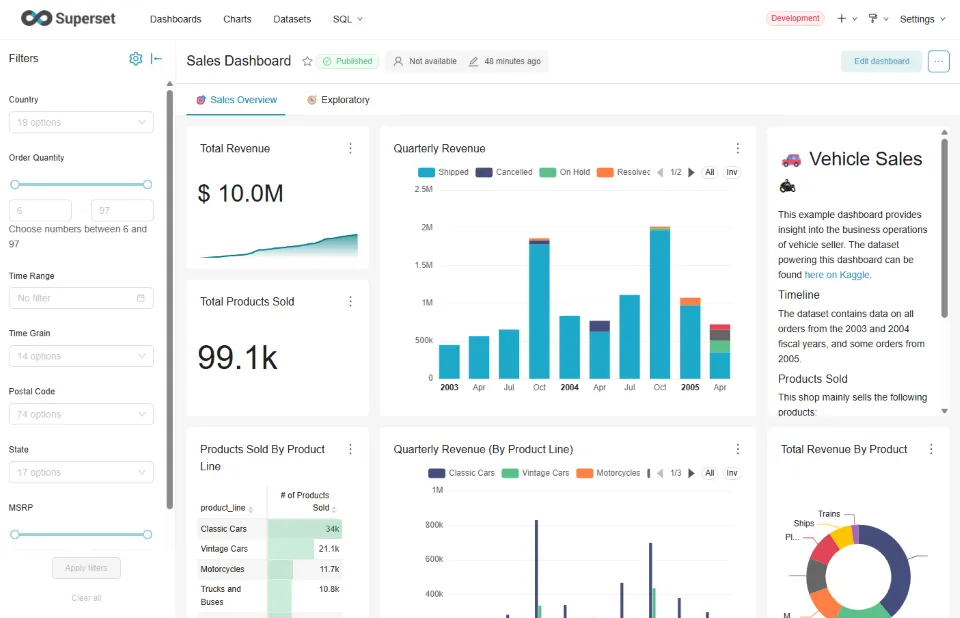960x618 pixels.
Task: Open the Charts menu item
Action: [x=237, y=19]
